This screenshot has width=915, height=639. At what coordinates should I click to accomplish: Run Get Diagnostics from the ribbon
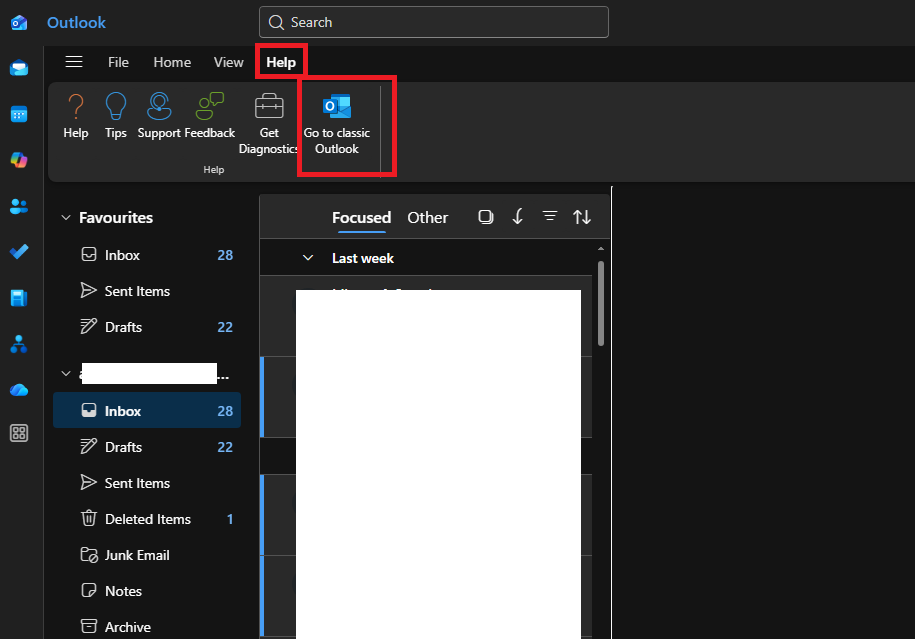(269, 124)
